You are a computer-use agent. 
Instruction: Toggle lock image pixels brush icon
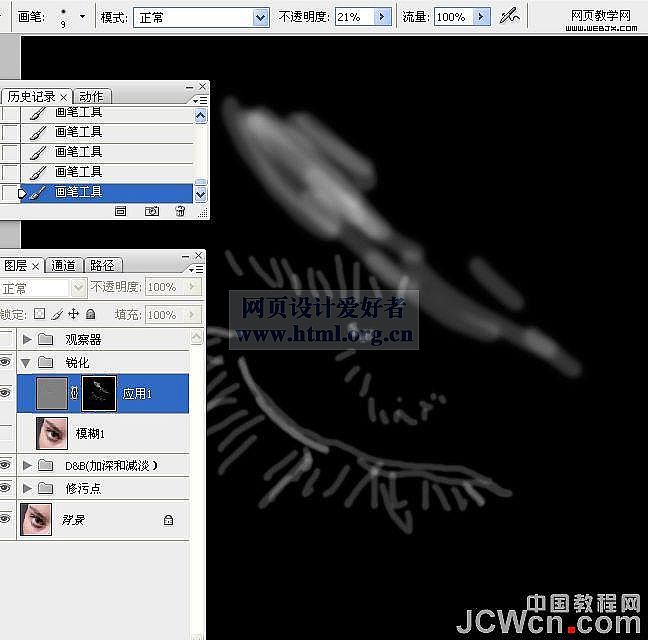pyautogui.click(x=57, y=314)
